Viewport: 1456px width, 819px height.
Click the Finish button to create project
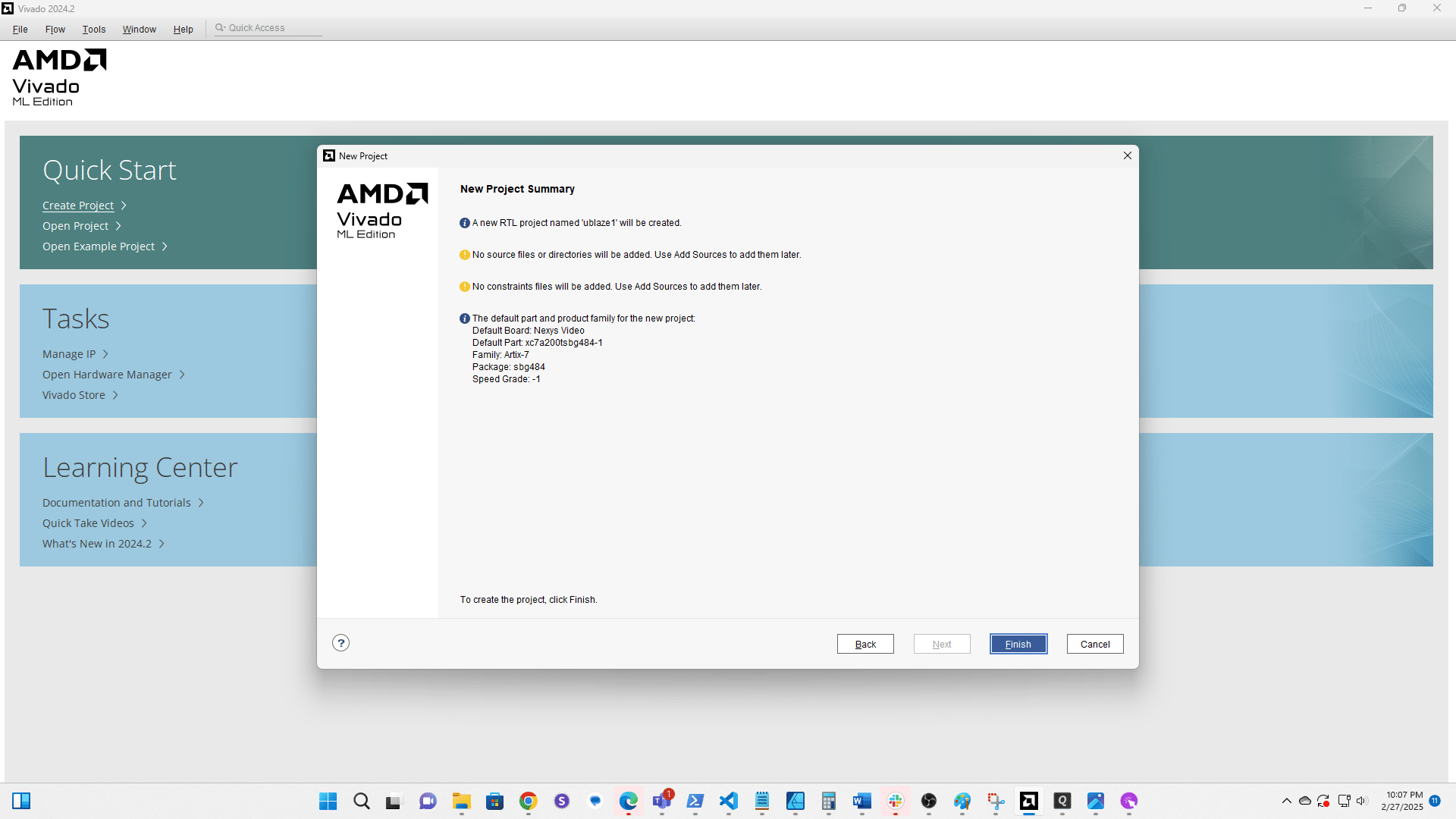[x=1018, y=644]
